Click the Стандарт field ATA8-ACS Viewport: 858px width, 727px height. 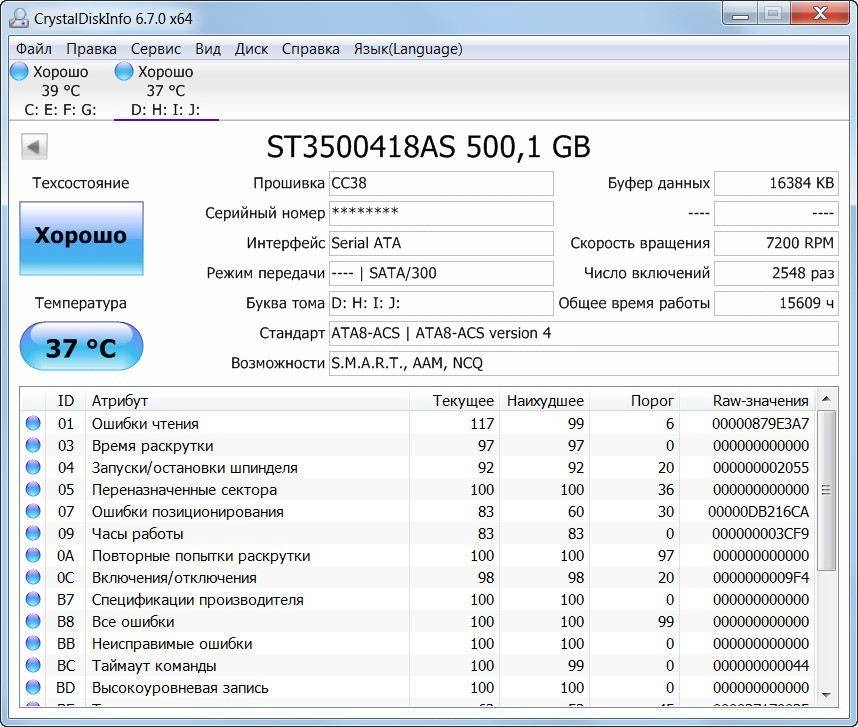pyautogui.click(x=583, y=334)
